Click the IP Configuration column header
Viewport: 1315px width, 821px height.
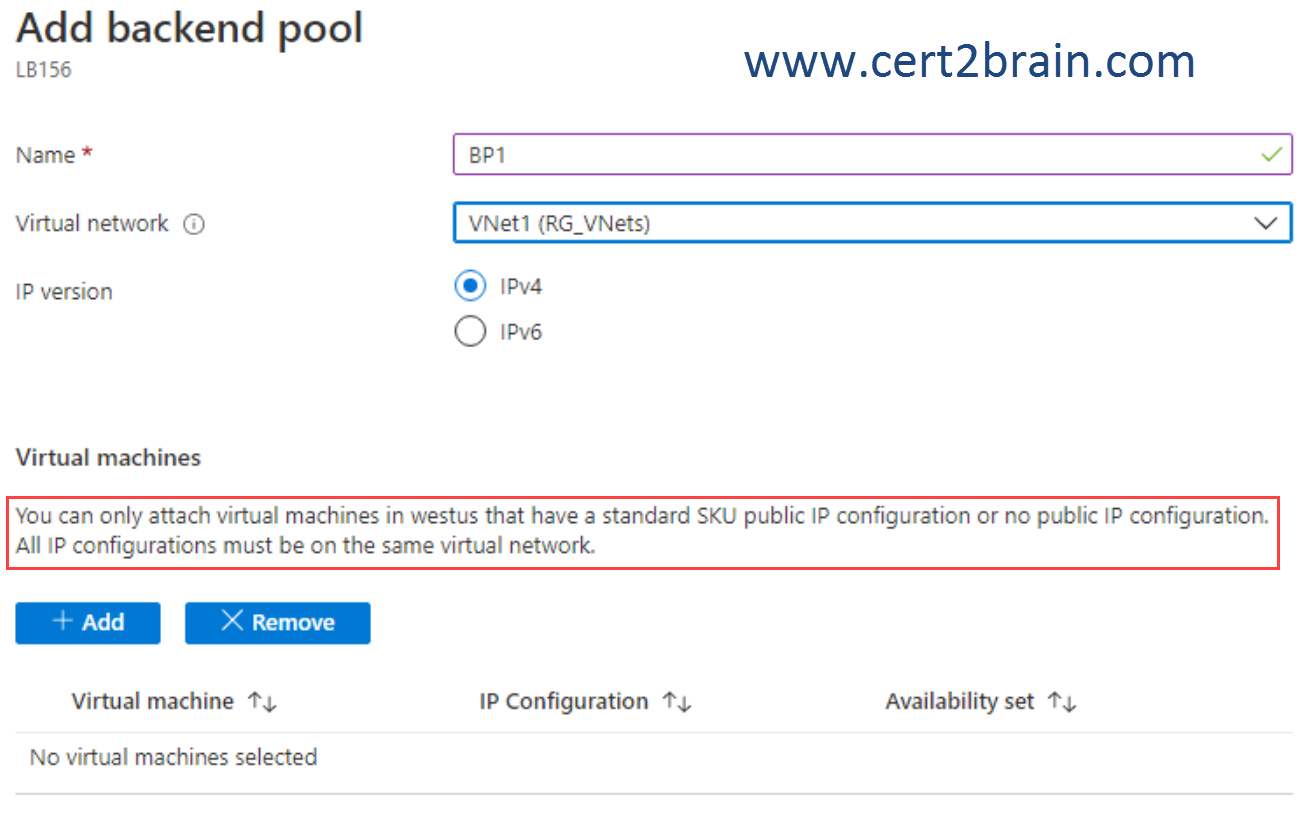point(563,702)
